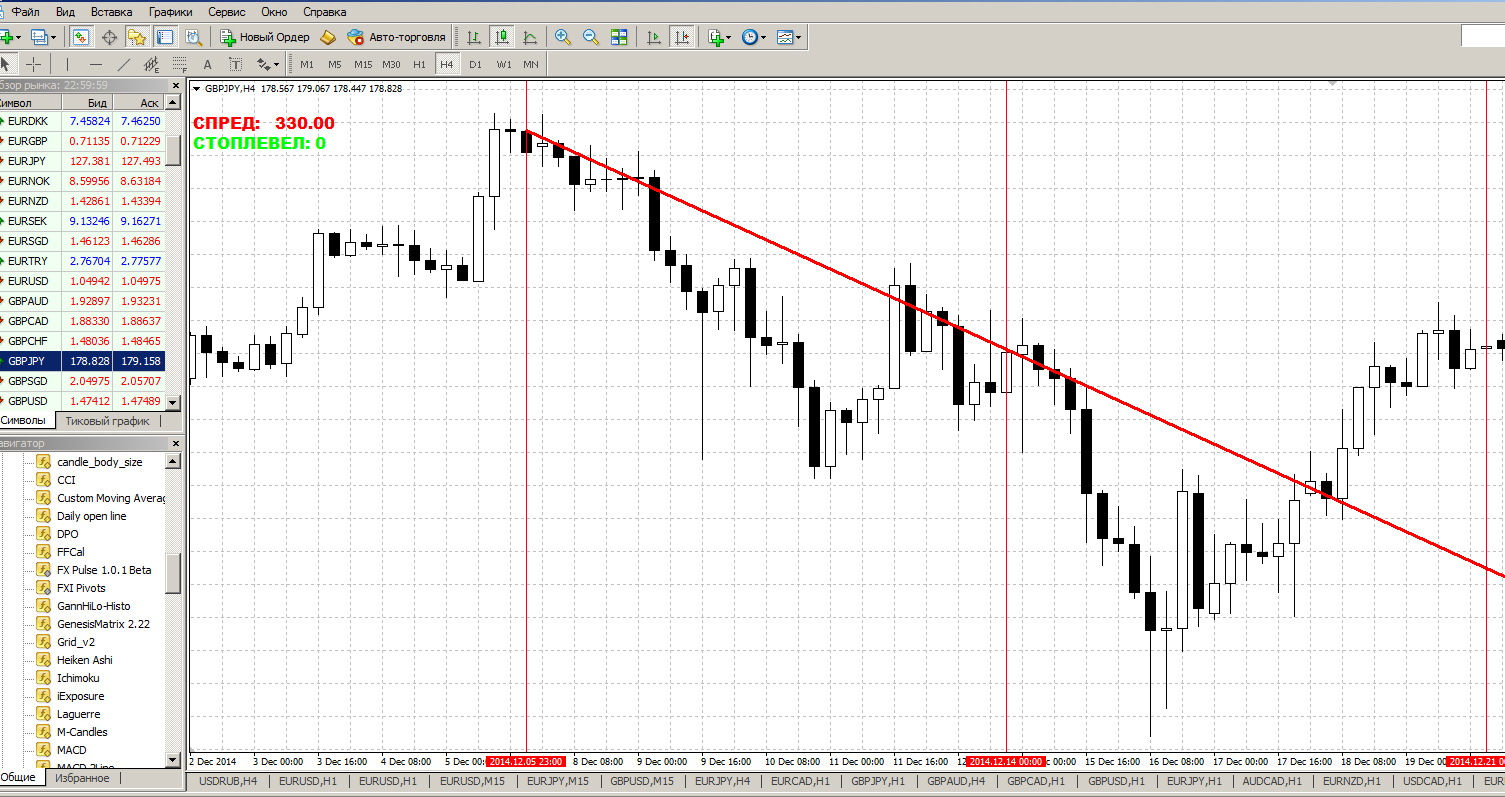This screenshot has width=1505, height=797.
Task: Open the periodicity clock dropdown
Action: [754, 37]
